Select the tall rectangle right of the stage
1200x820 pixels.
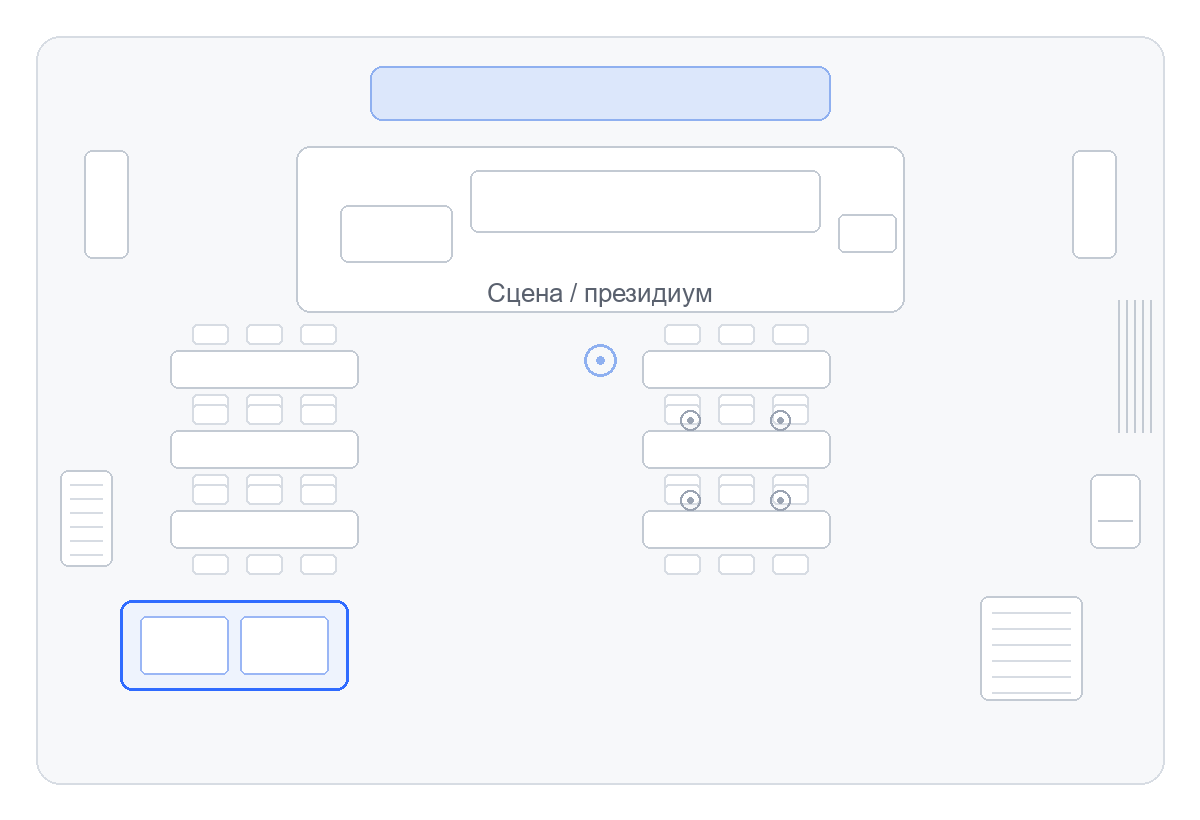(x=1094, y=204)
